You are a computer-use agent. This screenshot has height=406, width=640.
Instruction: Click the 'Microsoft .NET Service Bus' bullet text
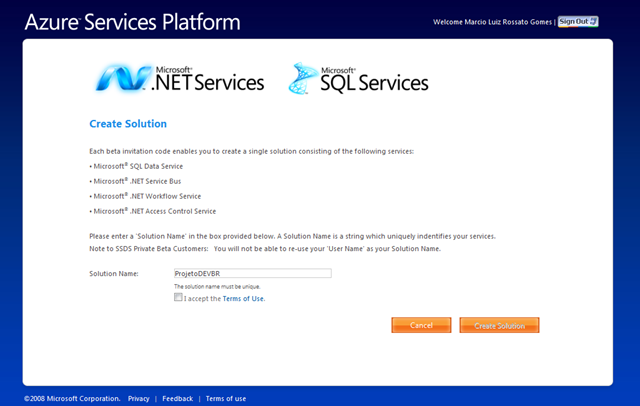(x=137, y=181)
